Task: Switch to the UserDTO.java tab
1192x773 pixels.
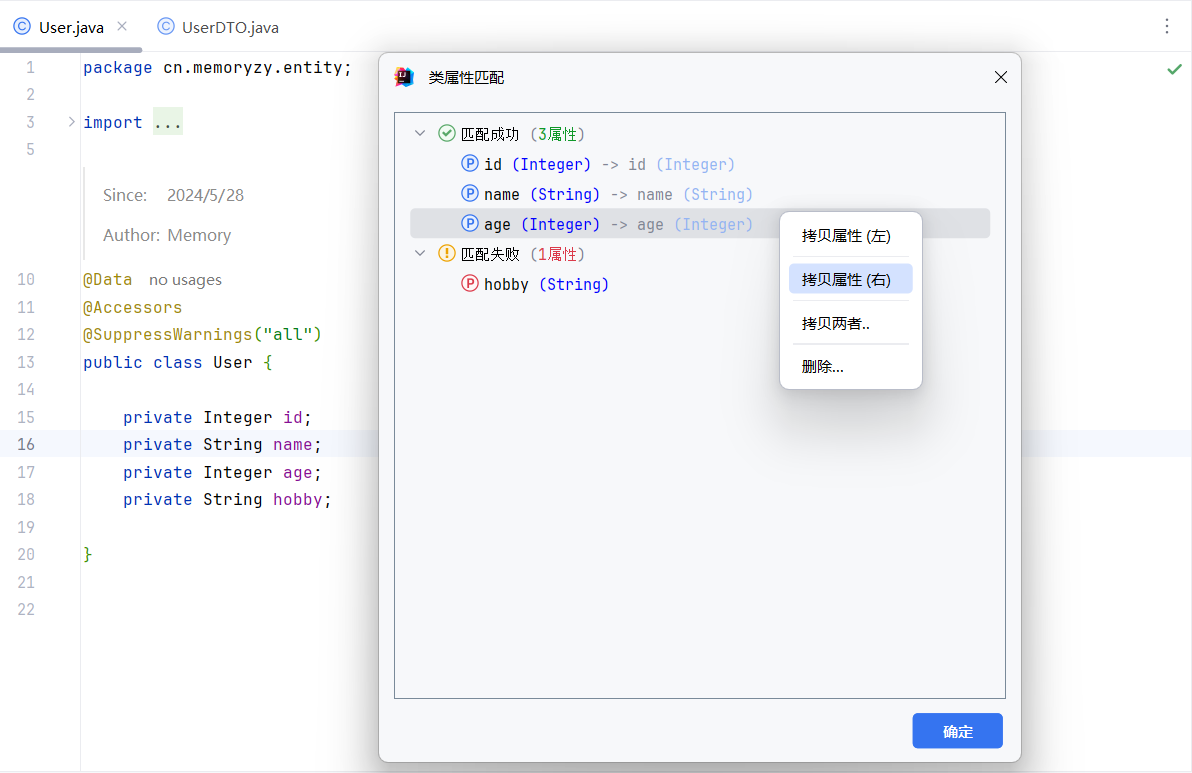Action: (229, 27)
